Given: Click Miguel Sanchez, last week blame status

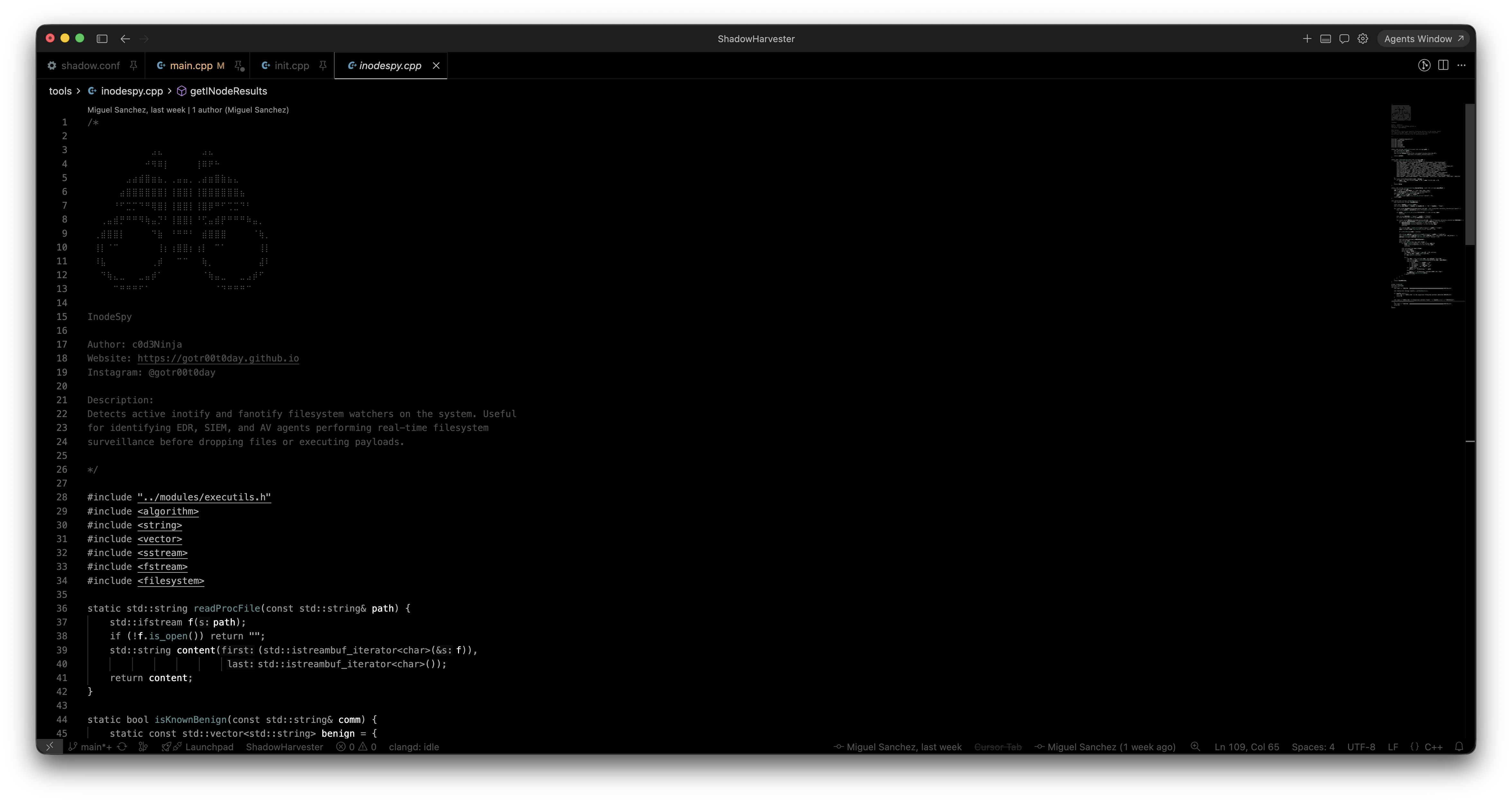Looking at the screenshot, I should coord(898,747).
